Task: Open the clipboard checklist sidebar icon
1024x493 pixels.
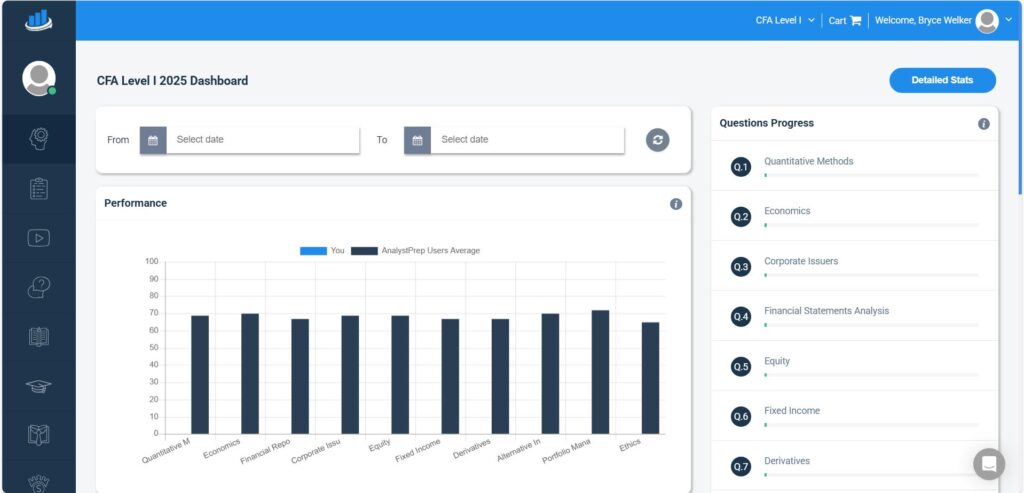Action: tap(39, 189)
